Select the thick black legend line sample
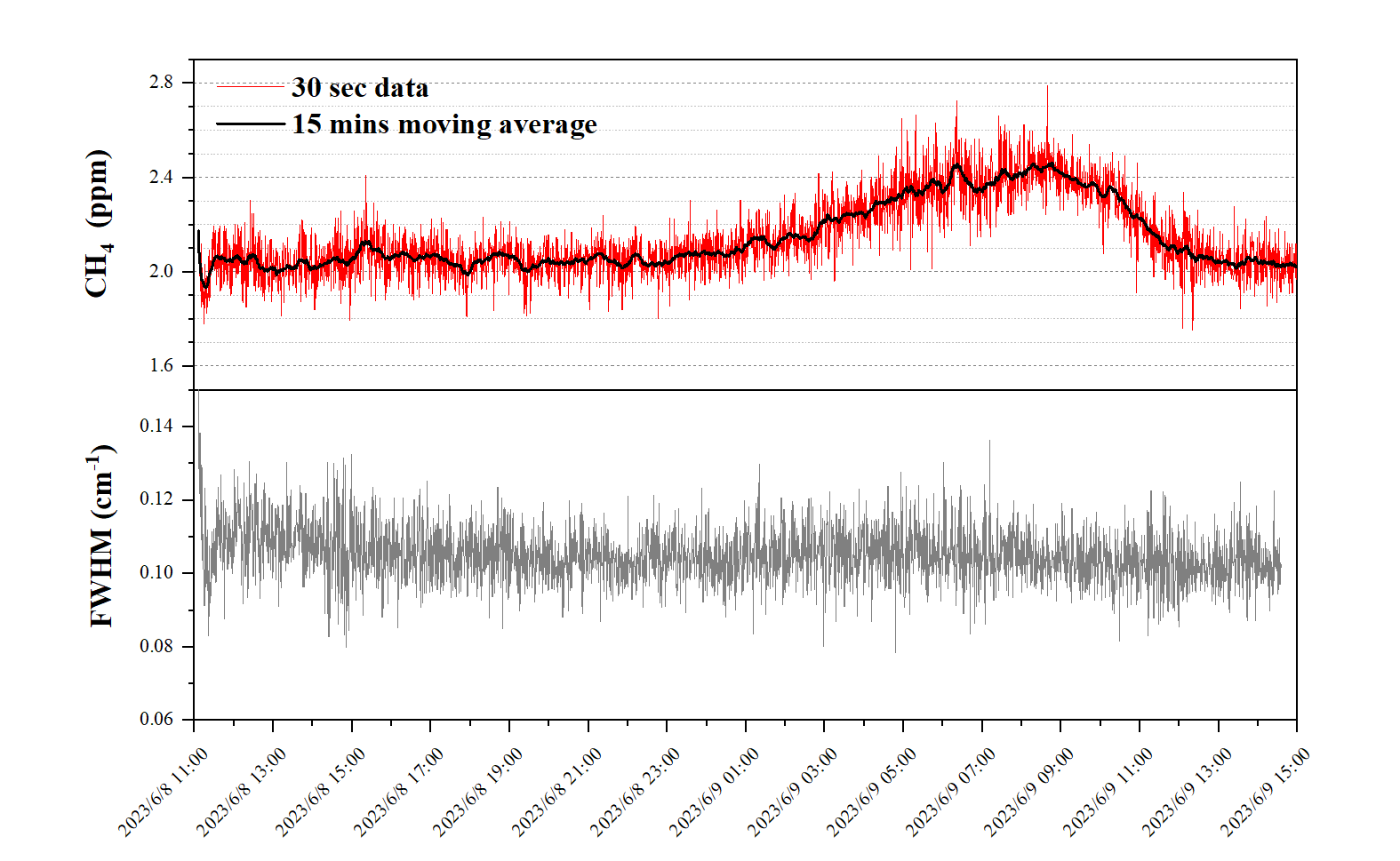Image resolution: width=1400 pixels, height=861 pixels. (250, 124)
